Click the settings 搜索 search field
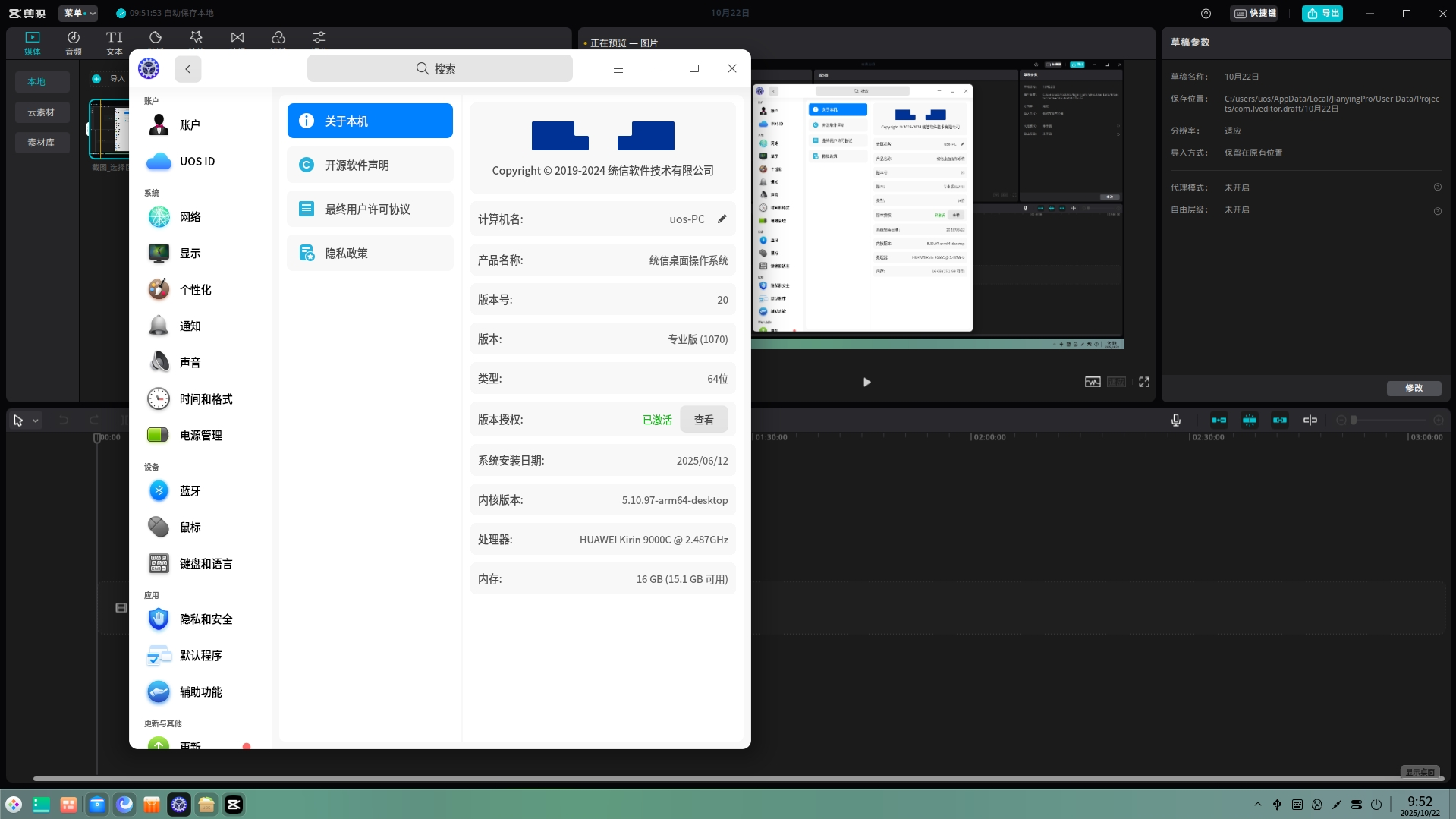The image size is (1456, 819). click(440, 68)
